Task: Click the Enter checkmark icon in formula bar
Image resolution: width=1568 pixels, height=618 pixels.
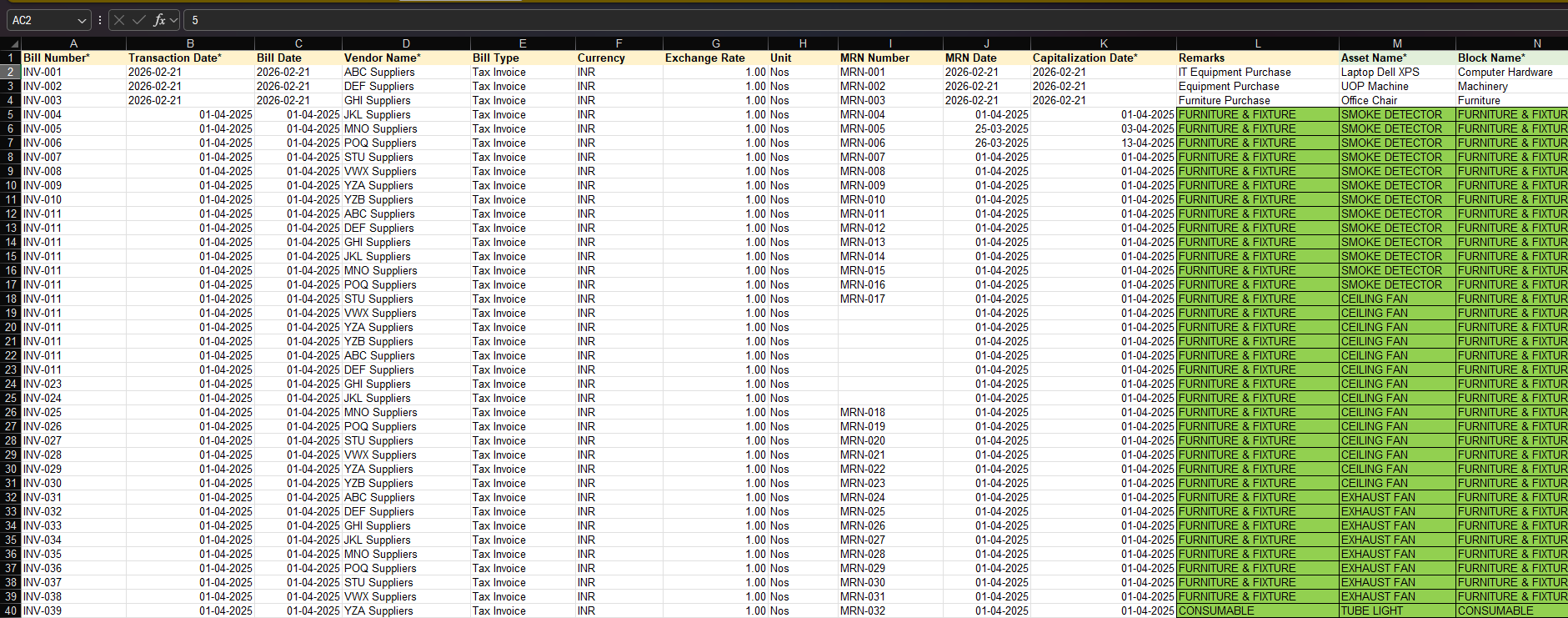Action: (138, 20)
